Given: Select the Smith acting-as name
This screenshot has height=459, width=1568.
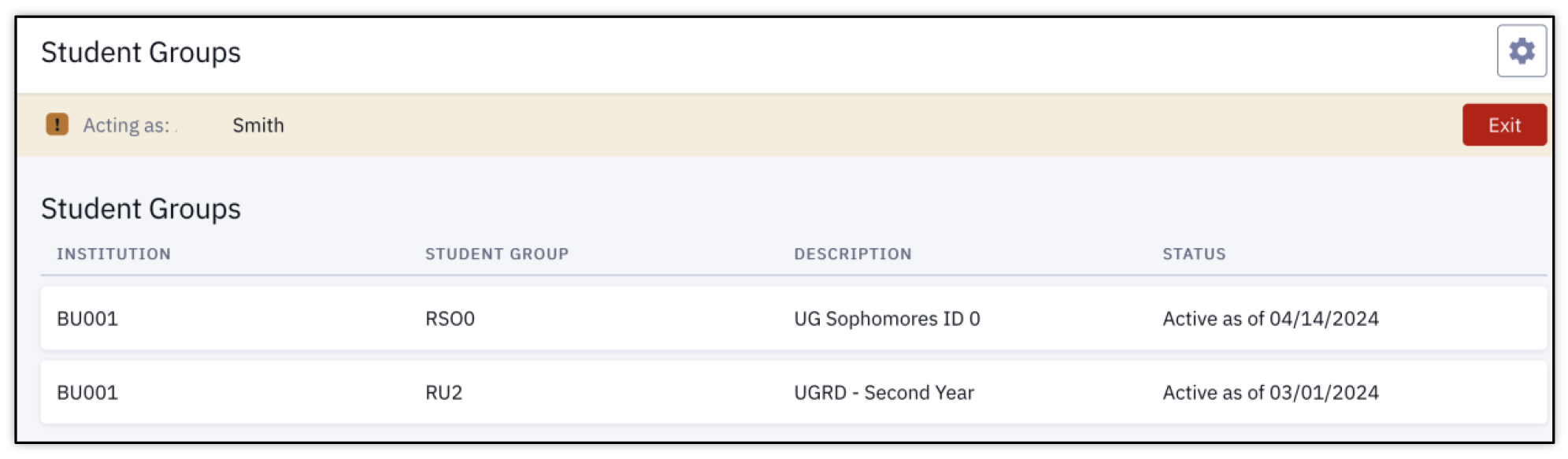Looking at the screenshot, I should coord(258,125).
